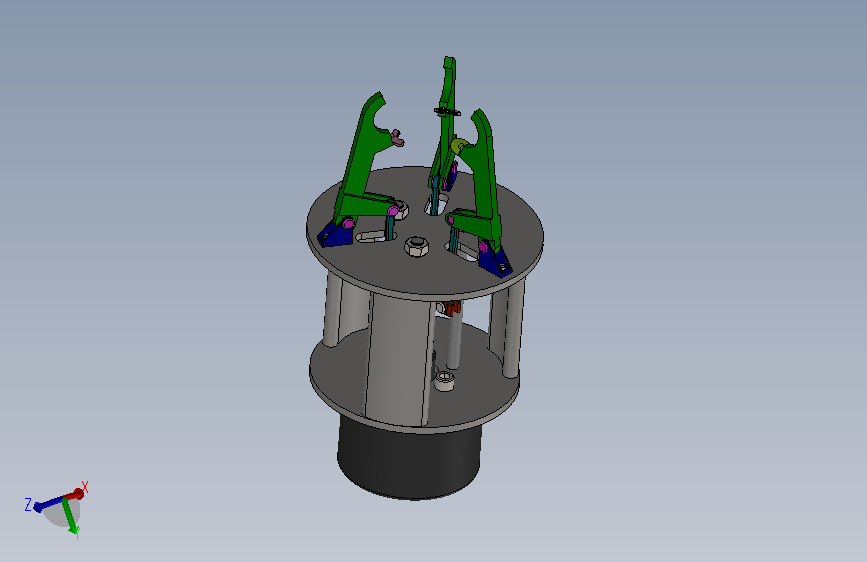Image resolution: width=867 pixels, height=562 pixels.
Task: Select the left blue hinge bracket
Action: [x=336, y=234]
